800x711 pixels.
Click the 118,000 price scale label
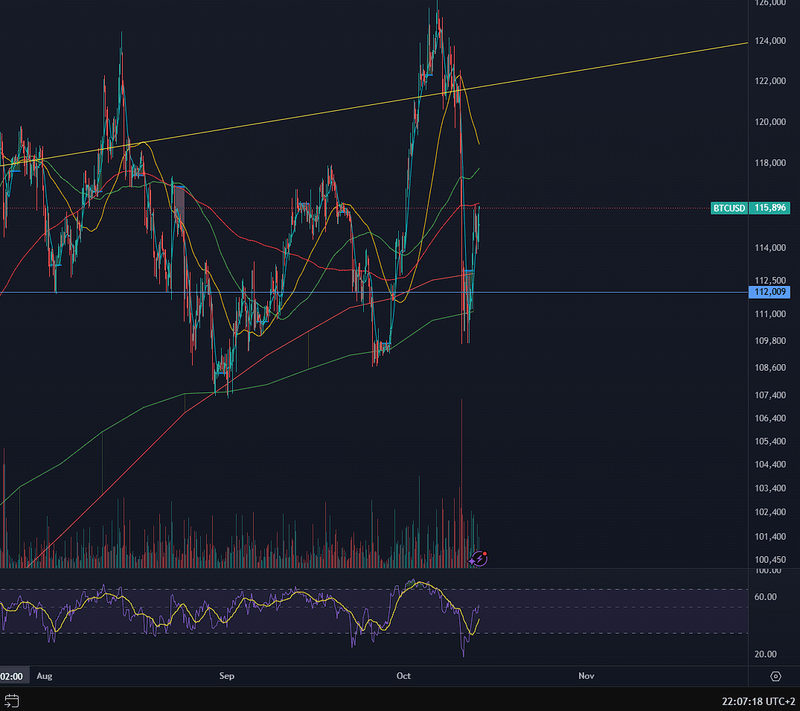pyautogui.click(x=770, y=163)
